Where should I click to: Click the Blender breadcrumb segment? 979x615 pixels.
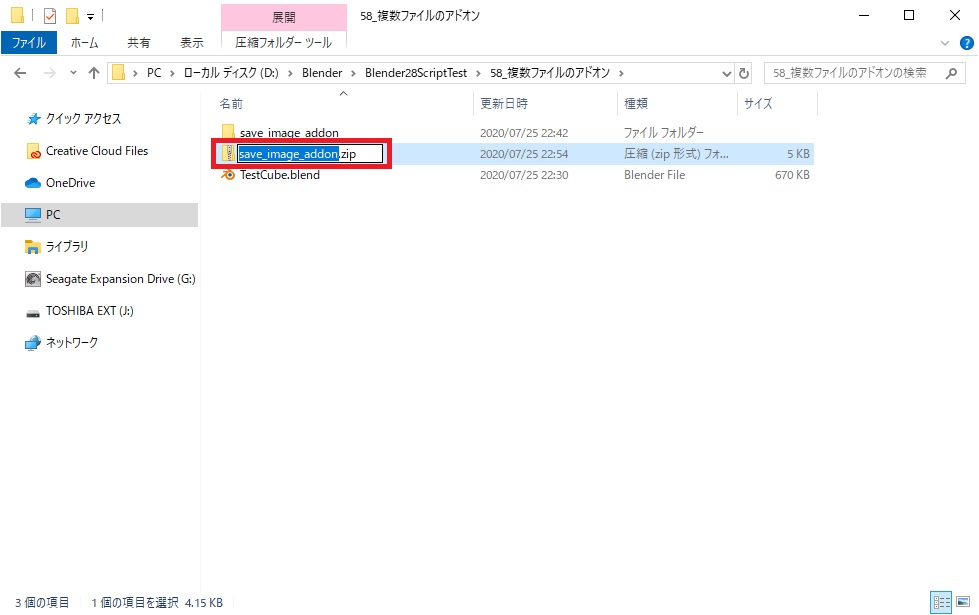(322, 73)
